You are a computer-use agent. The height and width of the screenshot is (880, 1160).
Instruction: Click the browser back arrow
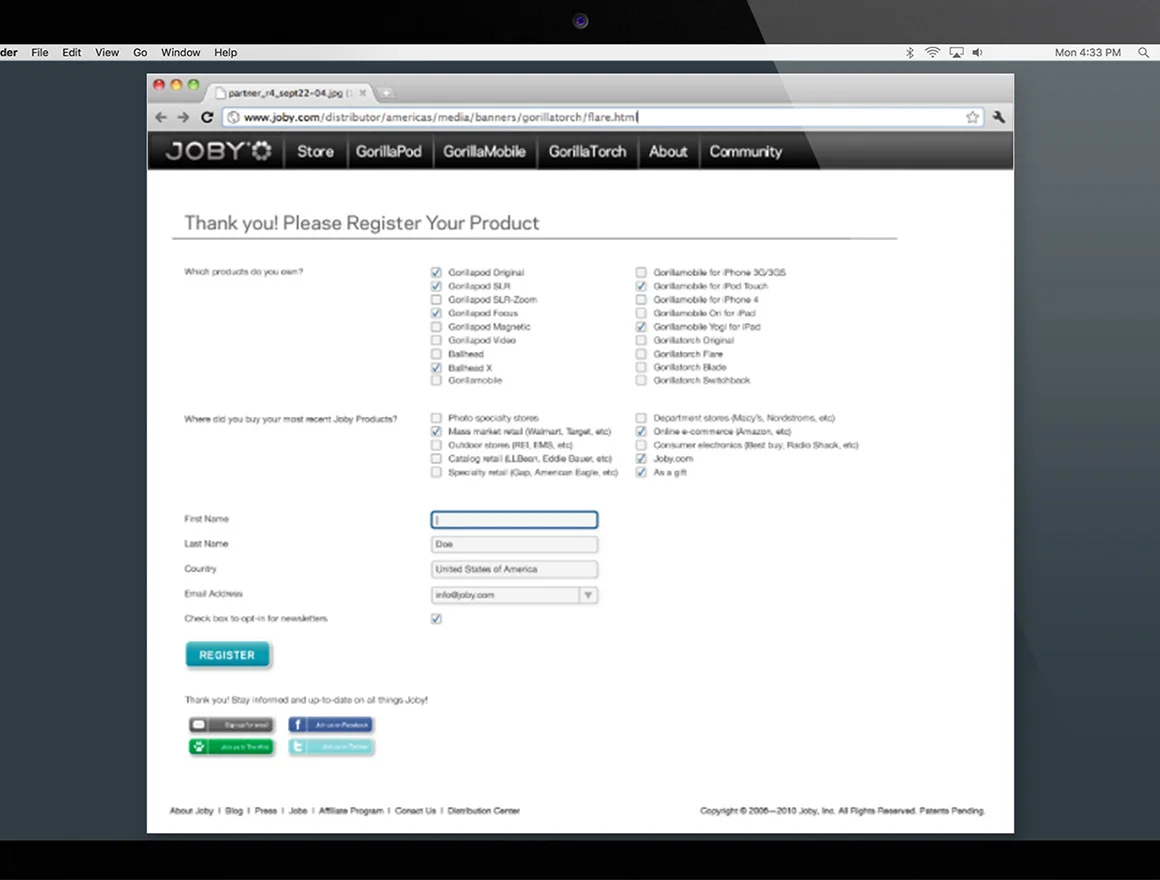[161, 117]
